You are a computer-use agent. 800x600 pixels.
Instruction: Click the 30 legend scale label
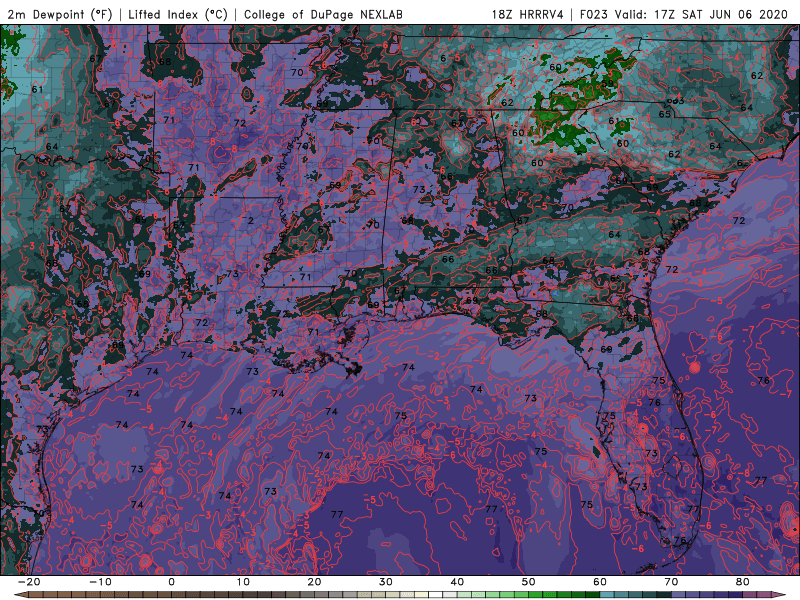[x=386, y=582]
